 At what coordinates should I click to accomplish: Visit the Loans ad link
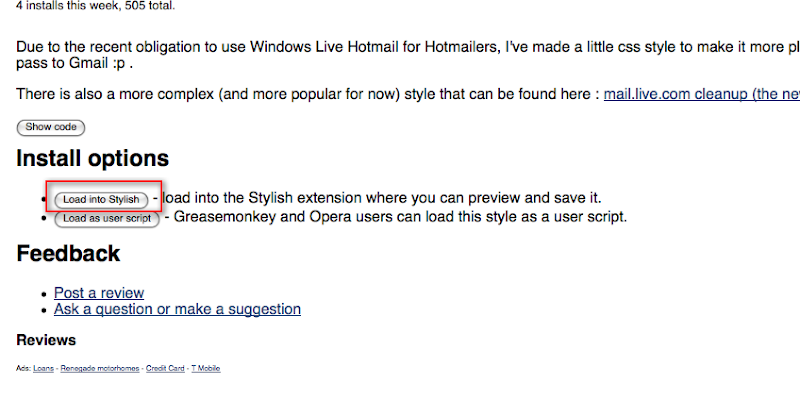click(x=43, y=368)
